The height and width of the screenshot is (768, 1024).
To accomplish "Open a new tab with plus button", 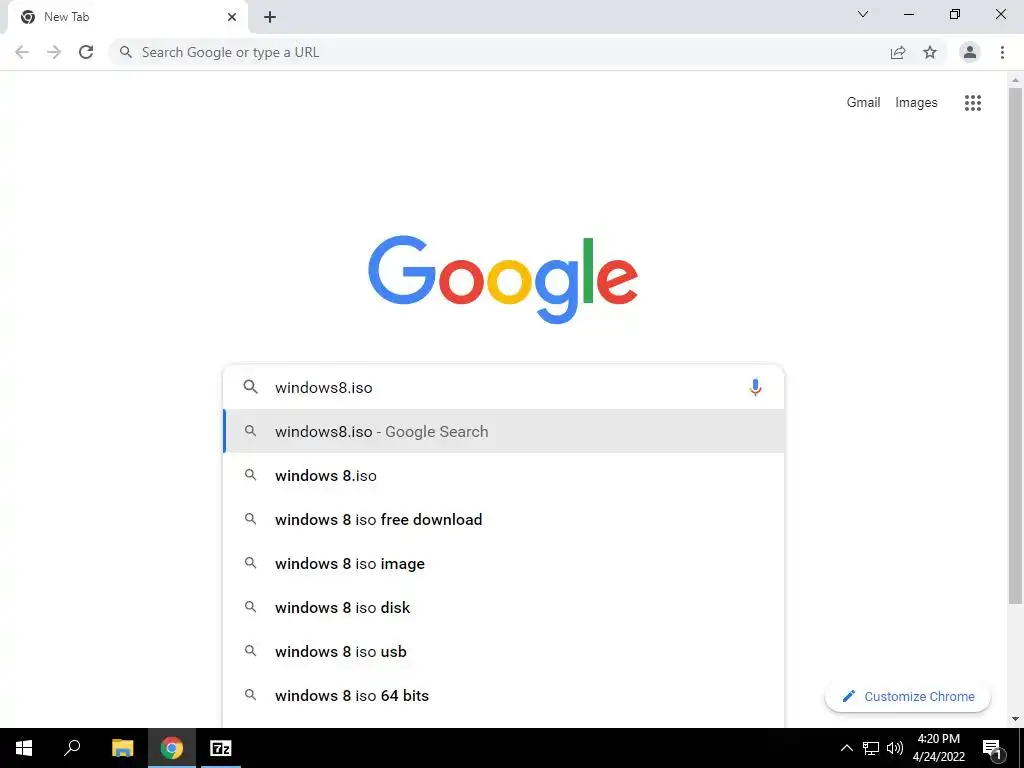I will point(270,17).
